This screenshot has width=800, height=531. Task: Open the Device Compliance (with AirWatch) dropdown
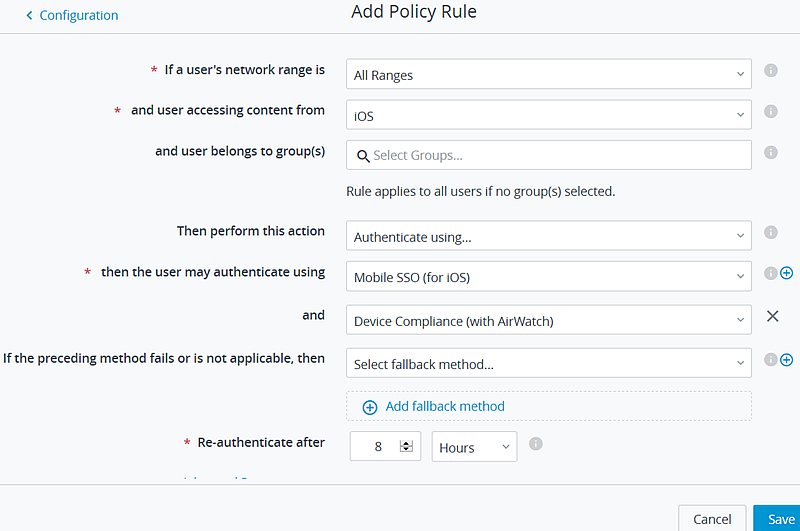[x=548, y=320]
